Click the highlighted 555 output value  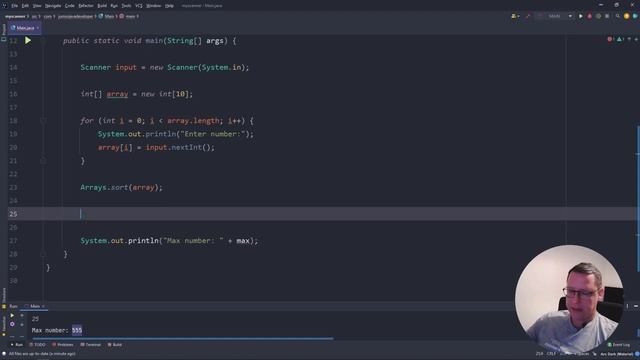(x=77, y=330)
